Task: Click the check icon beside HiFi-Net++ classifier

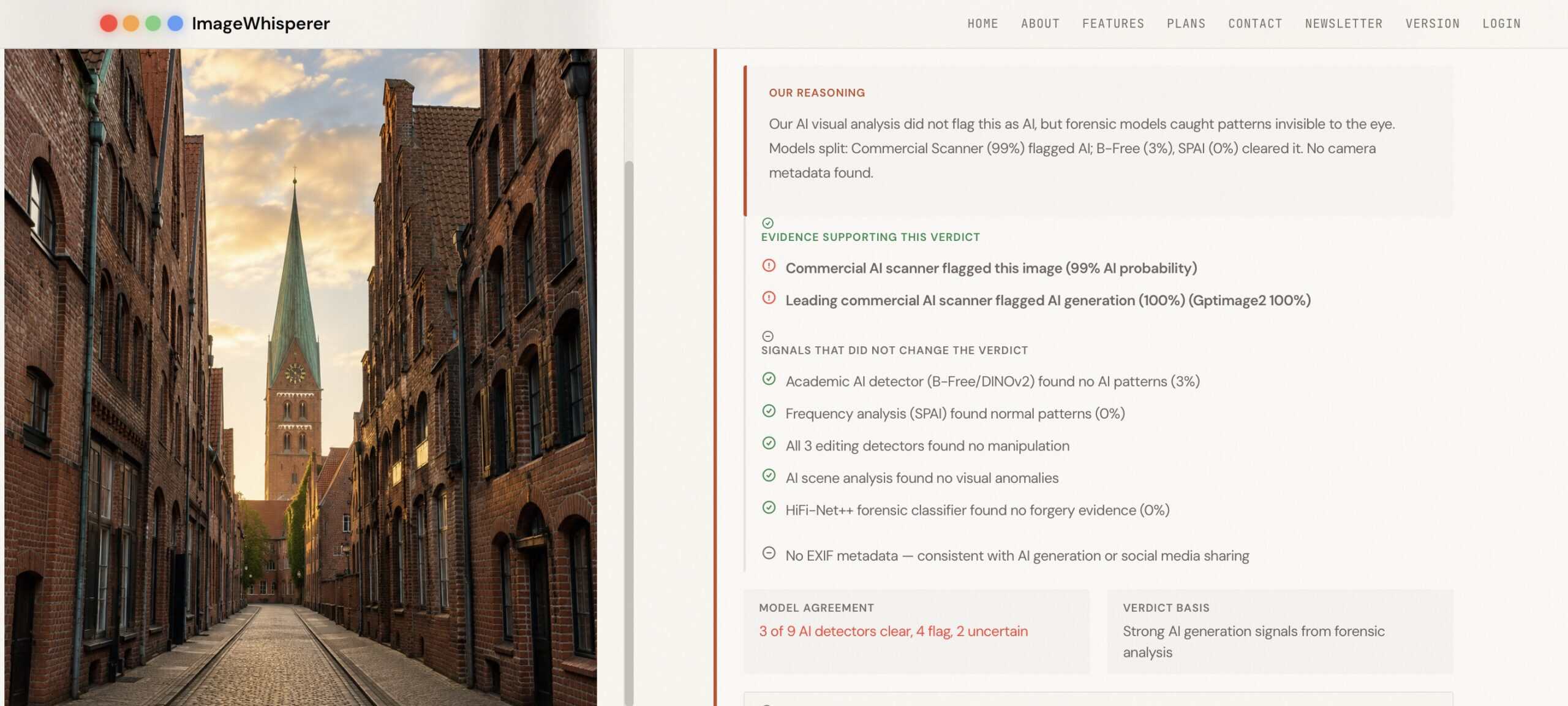Action: 769,507
